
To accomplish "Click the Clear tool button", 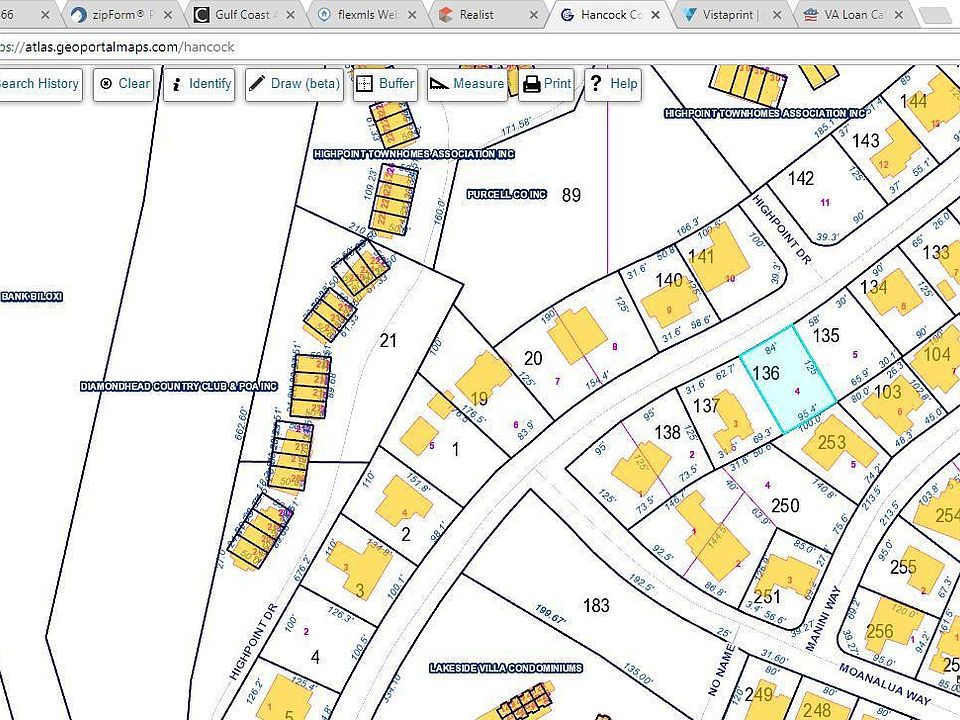I will pyautogui.click(x=124, y=84).
